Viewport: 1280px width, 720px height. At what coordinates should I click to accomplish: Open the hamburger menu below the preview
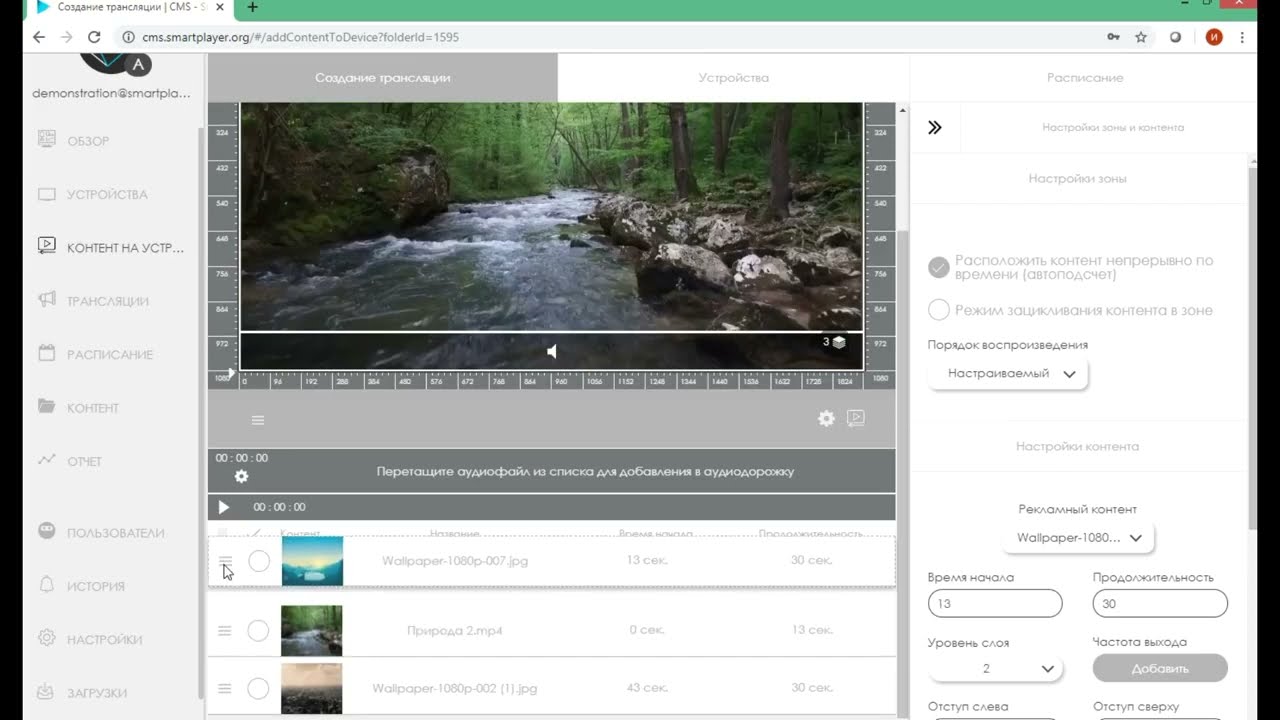[x=258, y=420]
